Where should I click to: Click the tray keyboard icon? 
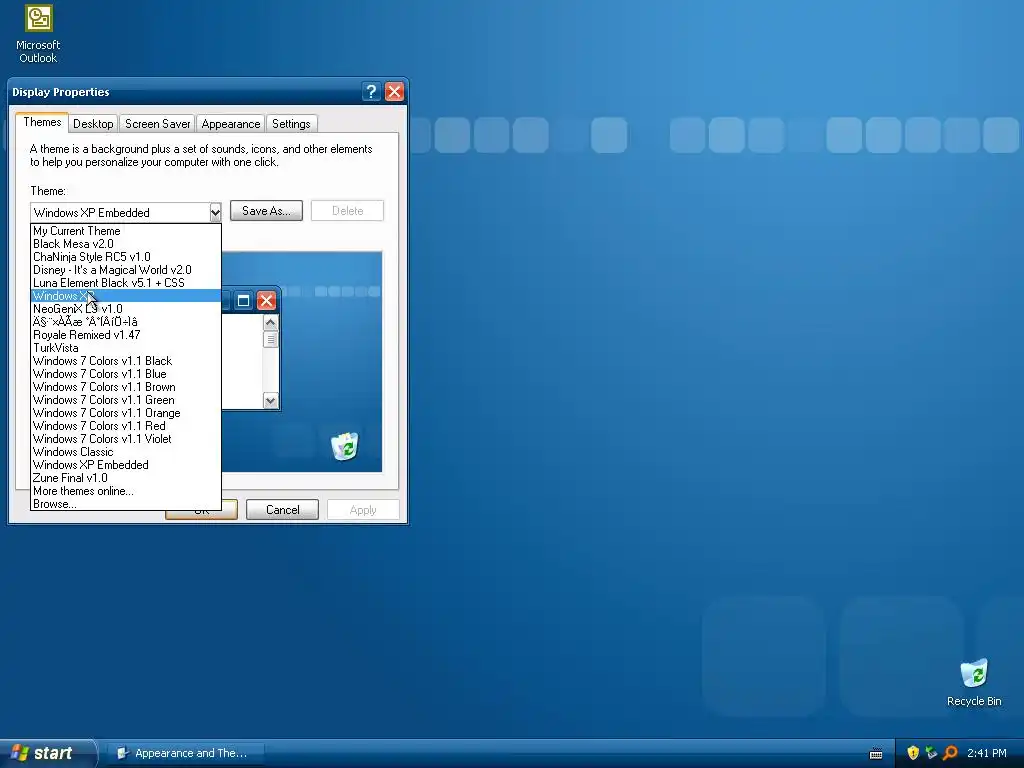click(876, 754)
